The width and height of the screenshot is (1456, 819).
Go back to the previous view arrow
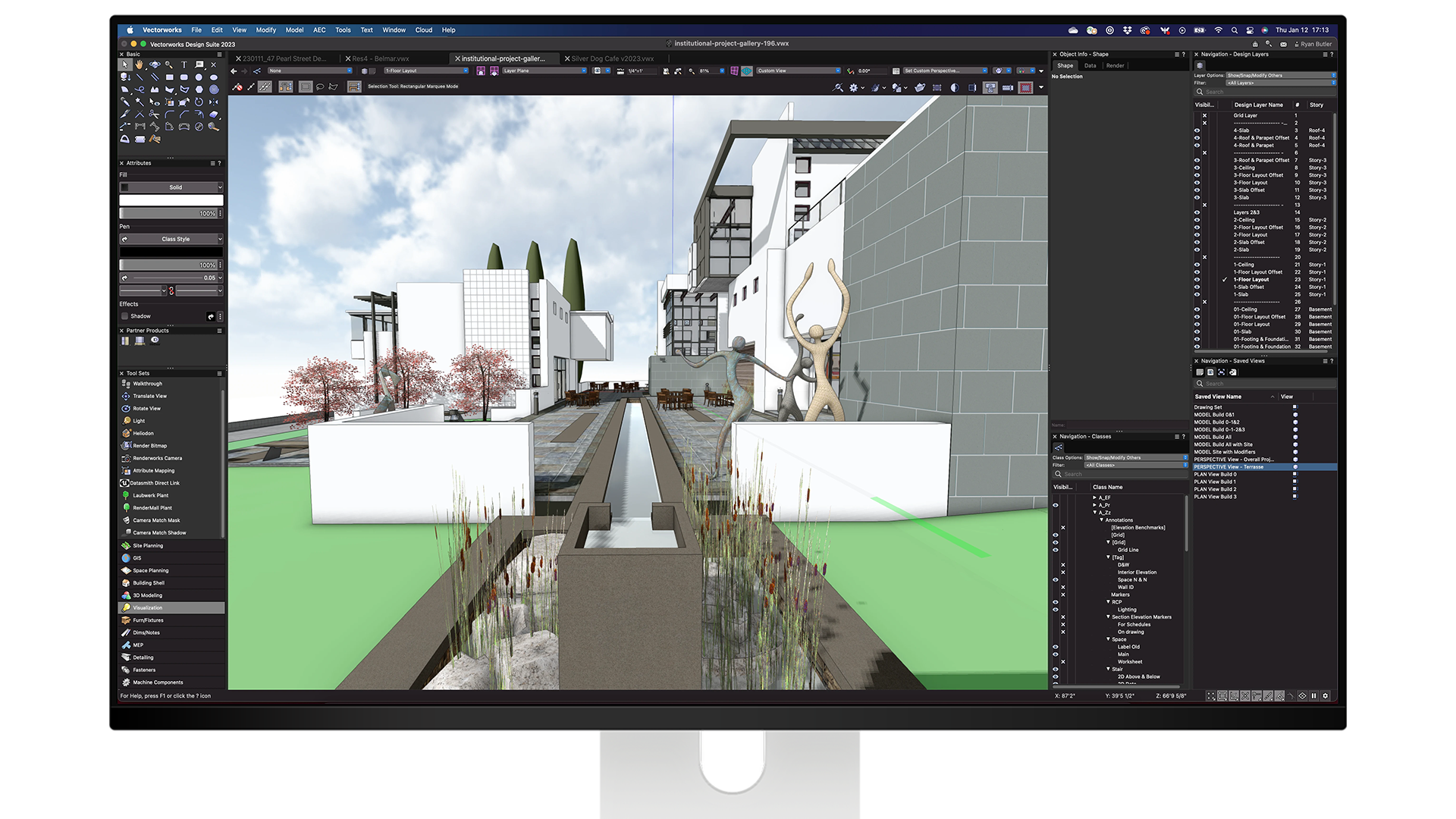pos(234,71)
